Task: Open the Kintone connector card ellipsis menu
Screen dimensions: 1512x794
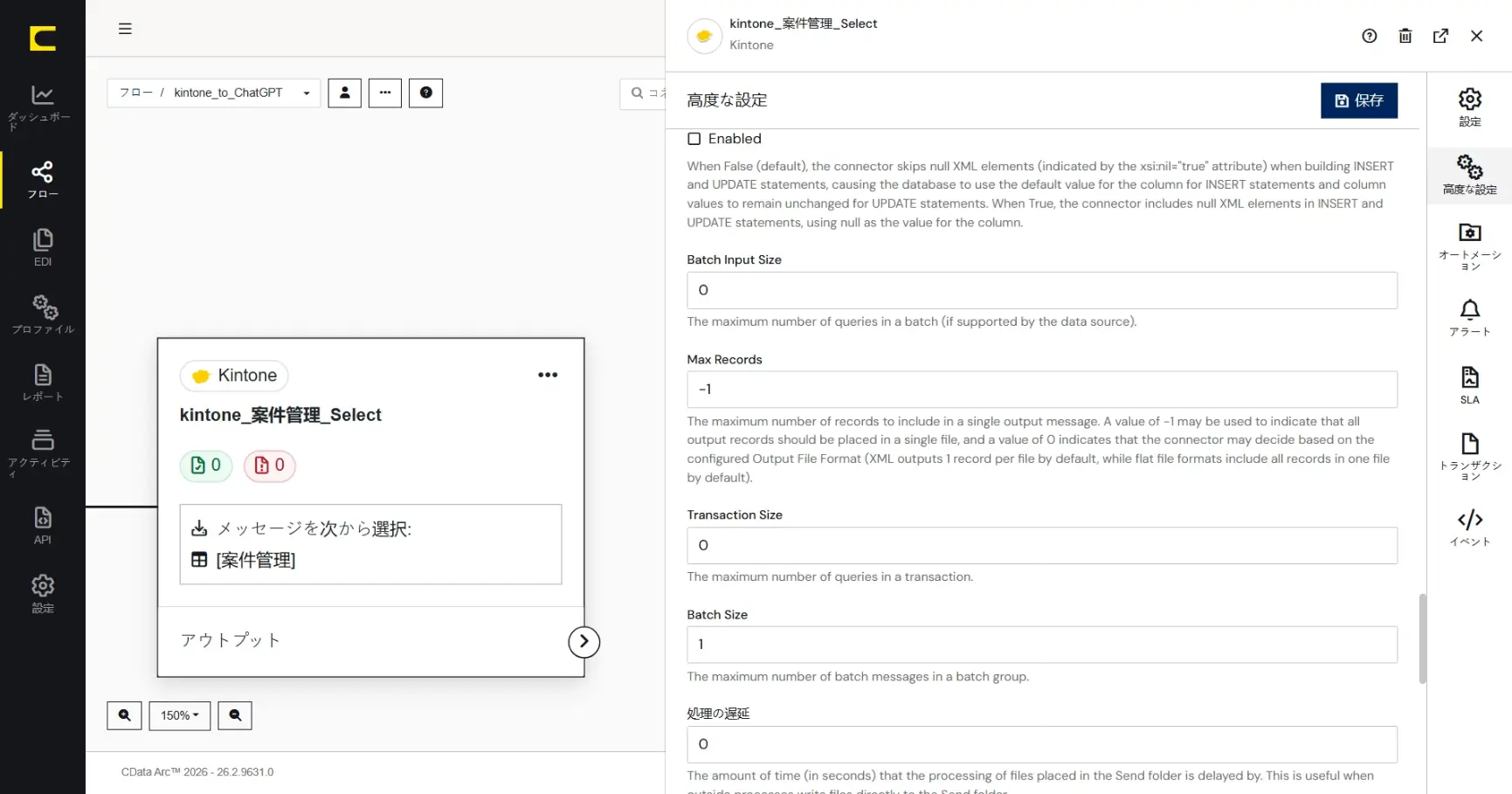Action: click(x=548, y=375)
